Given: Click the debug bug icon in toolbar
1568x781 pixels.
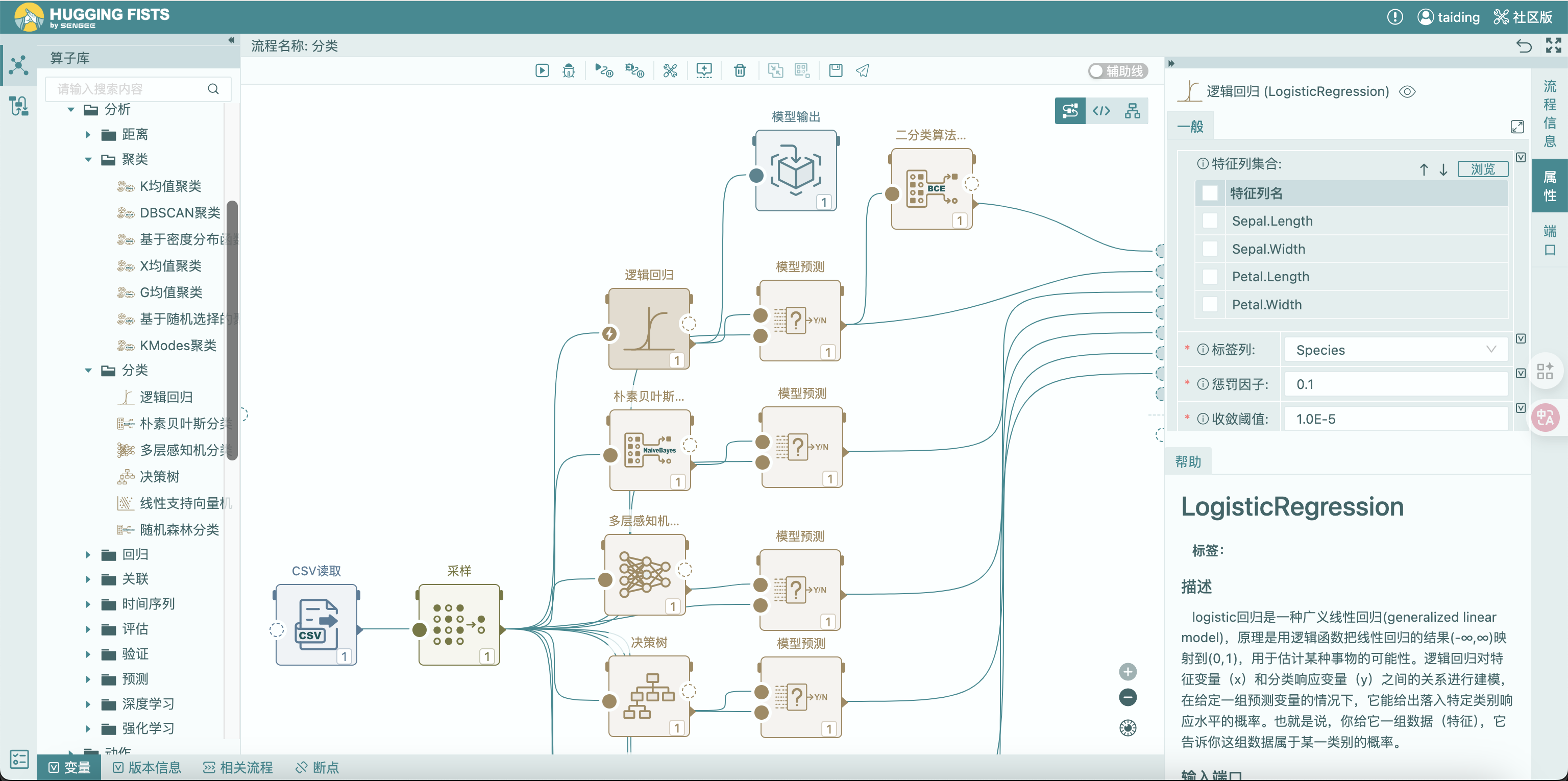Looking at the screenshot, I should 569,70.
